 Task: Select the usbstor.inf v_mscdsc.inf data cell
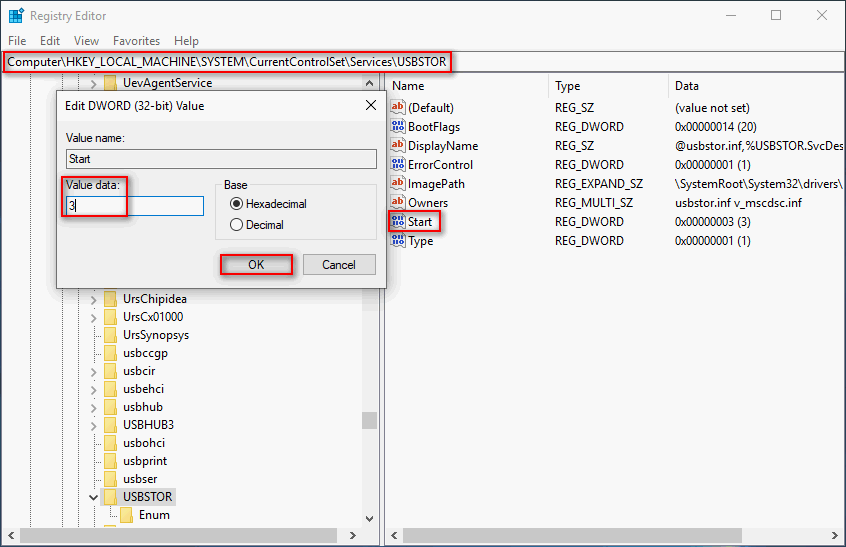click(x=738, y=202)
